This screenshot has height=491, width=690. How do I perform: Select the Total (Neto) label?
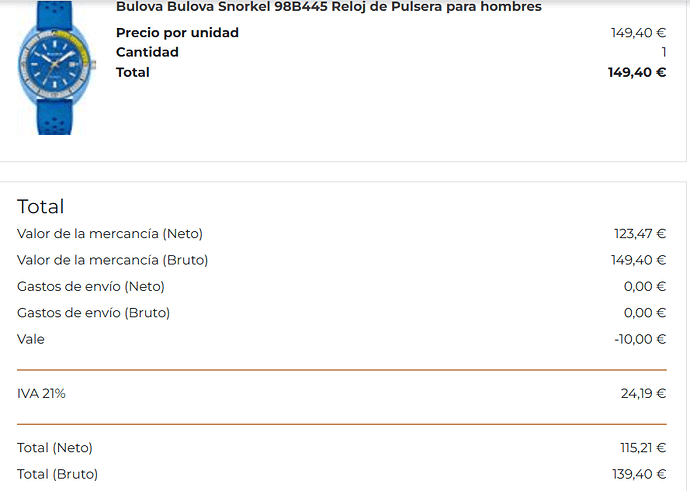(x=55, y=448)
